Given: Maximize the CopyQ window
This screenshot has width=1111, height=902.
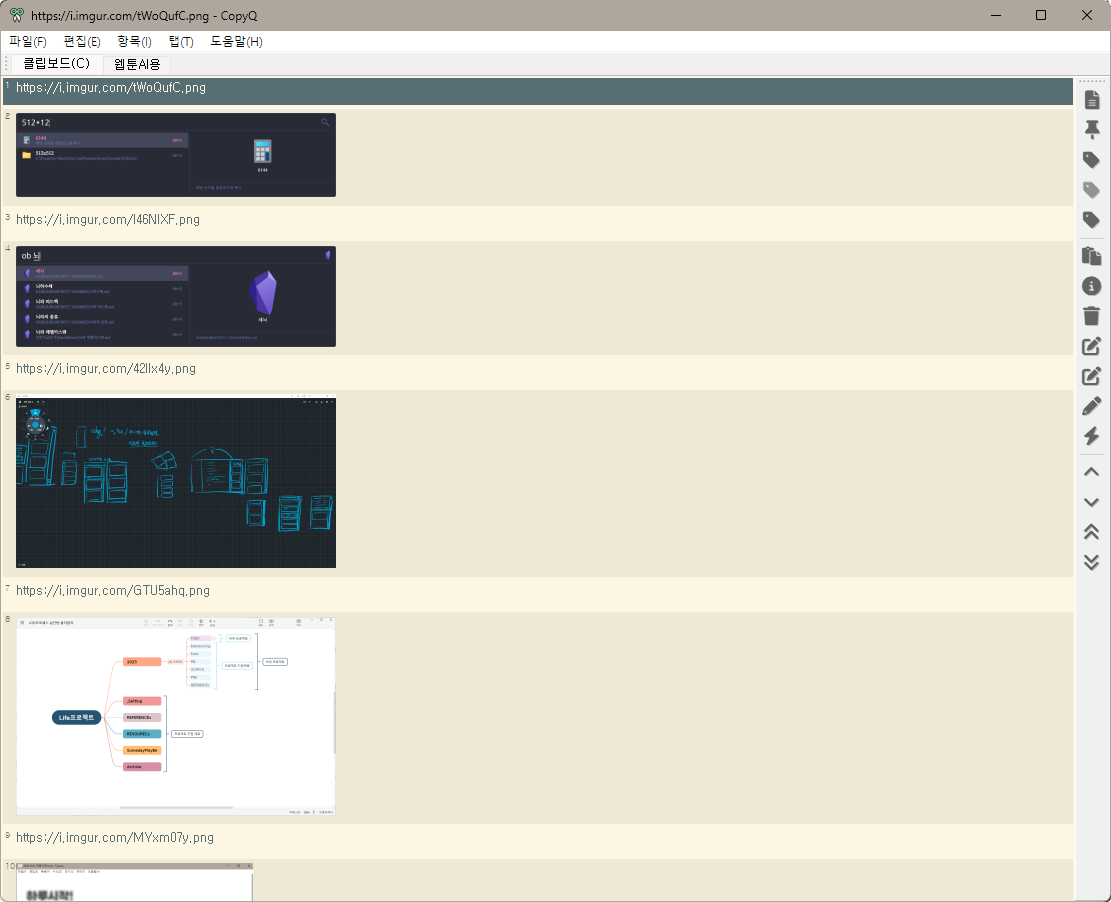Looking at the screenshot, I should click(1041, 15).
